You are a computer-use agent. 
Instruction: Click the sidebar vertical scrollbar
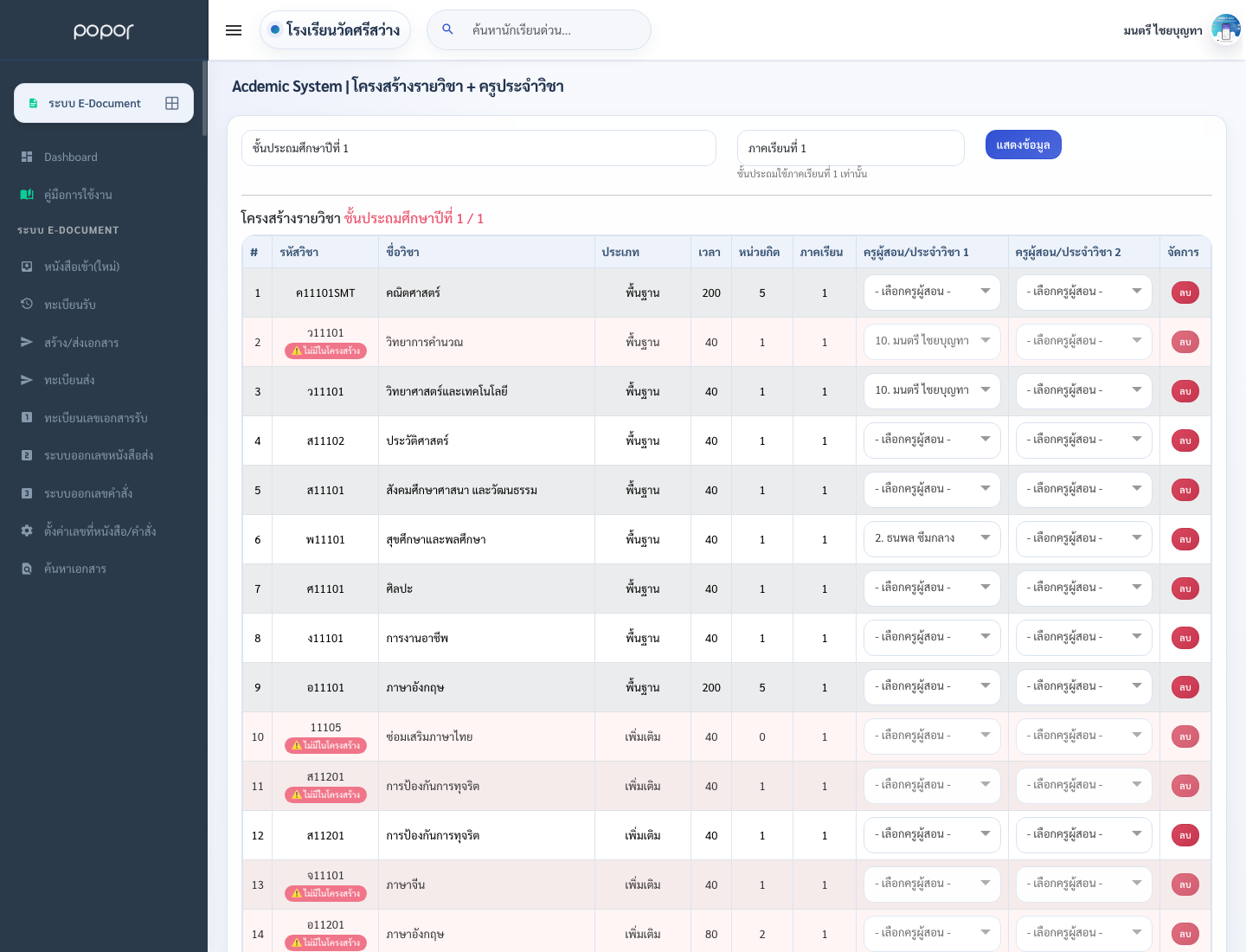pos(205,98)
